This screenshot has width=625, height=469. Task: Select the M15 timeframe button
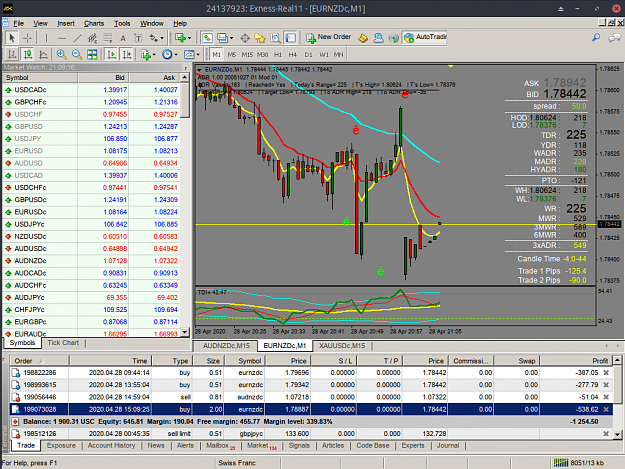[x=247, y=55]
